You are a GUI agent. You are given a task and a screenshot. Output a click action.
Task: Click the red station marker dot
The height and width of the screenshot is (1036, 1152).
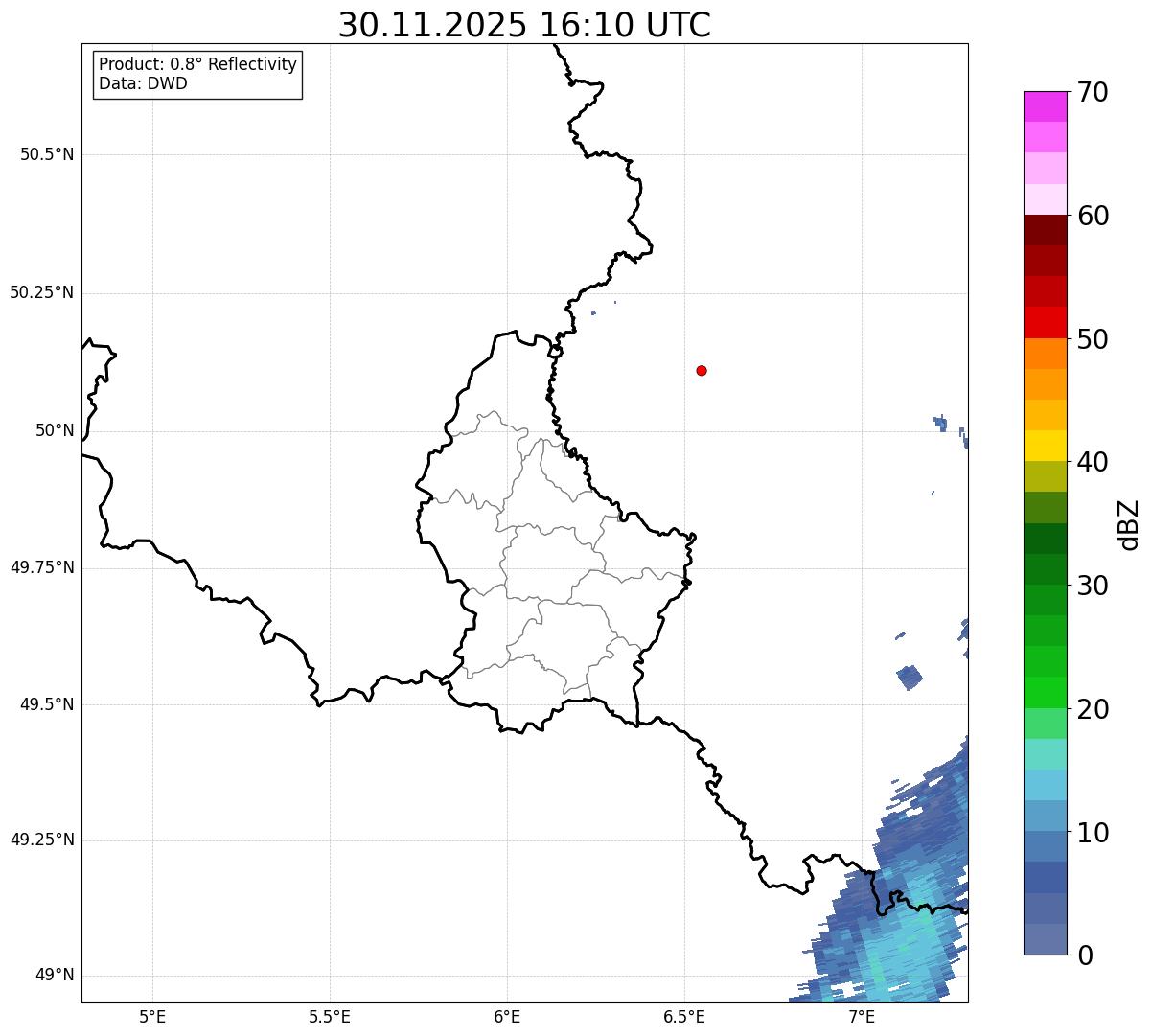tap(702, 370)
